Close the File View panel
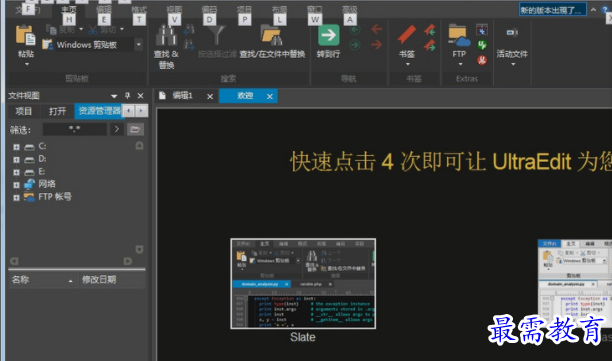612x361 pixels. [x=141, y=96]
